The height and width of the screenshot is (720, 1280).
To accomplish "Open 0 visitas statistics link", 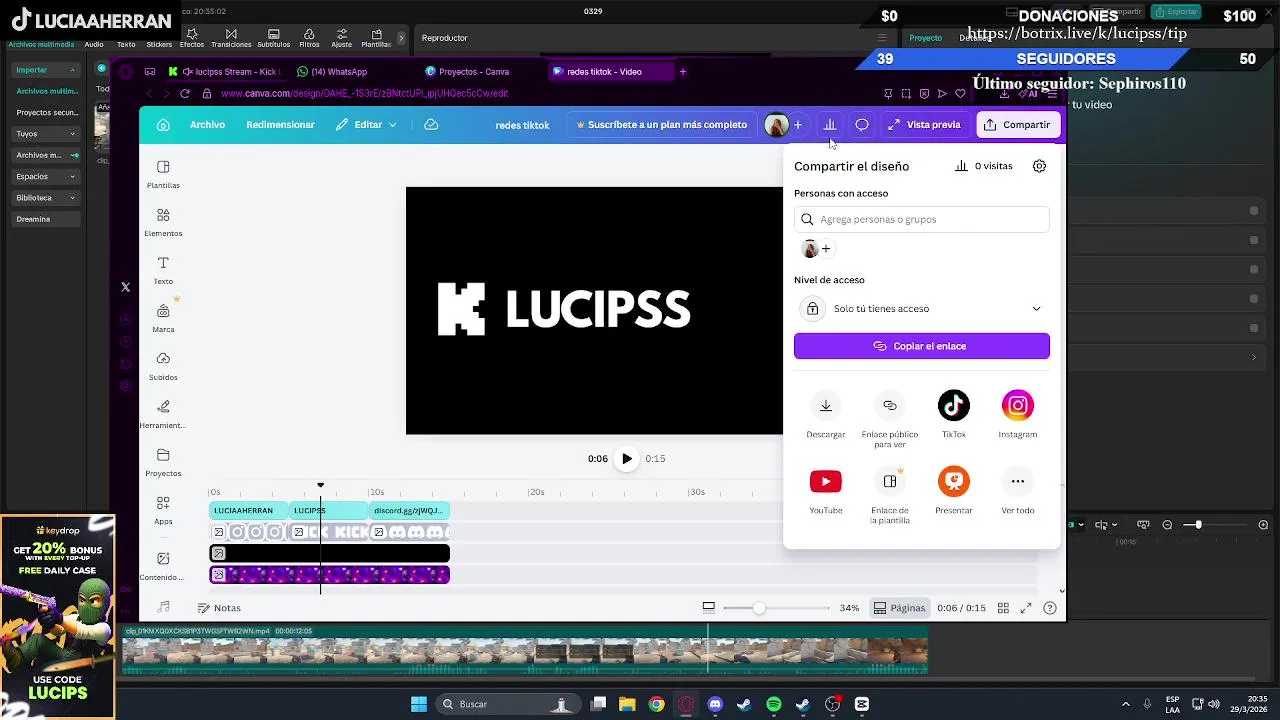I will click(984, 166).
